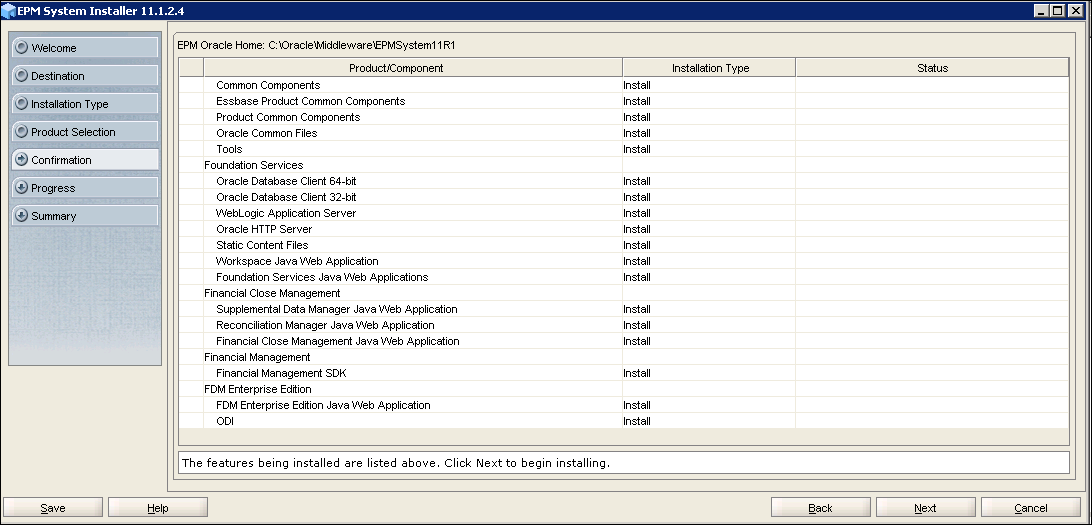The image size is (1092, 525).
Task: Select the ODI row
Action: (x=623, y=421)
